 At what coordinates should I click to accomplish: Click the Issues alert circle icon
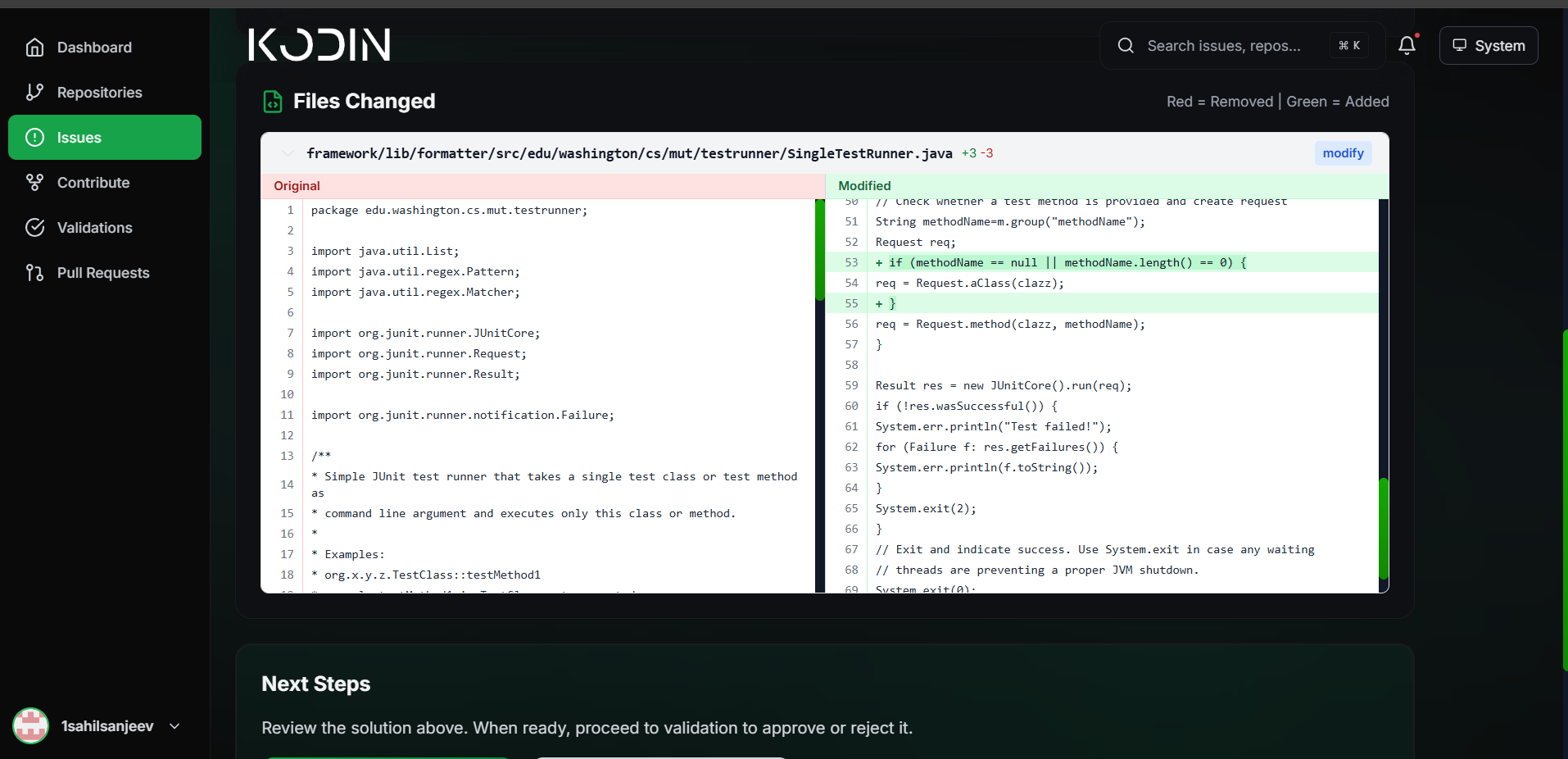[x=34, y=138]
